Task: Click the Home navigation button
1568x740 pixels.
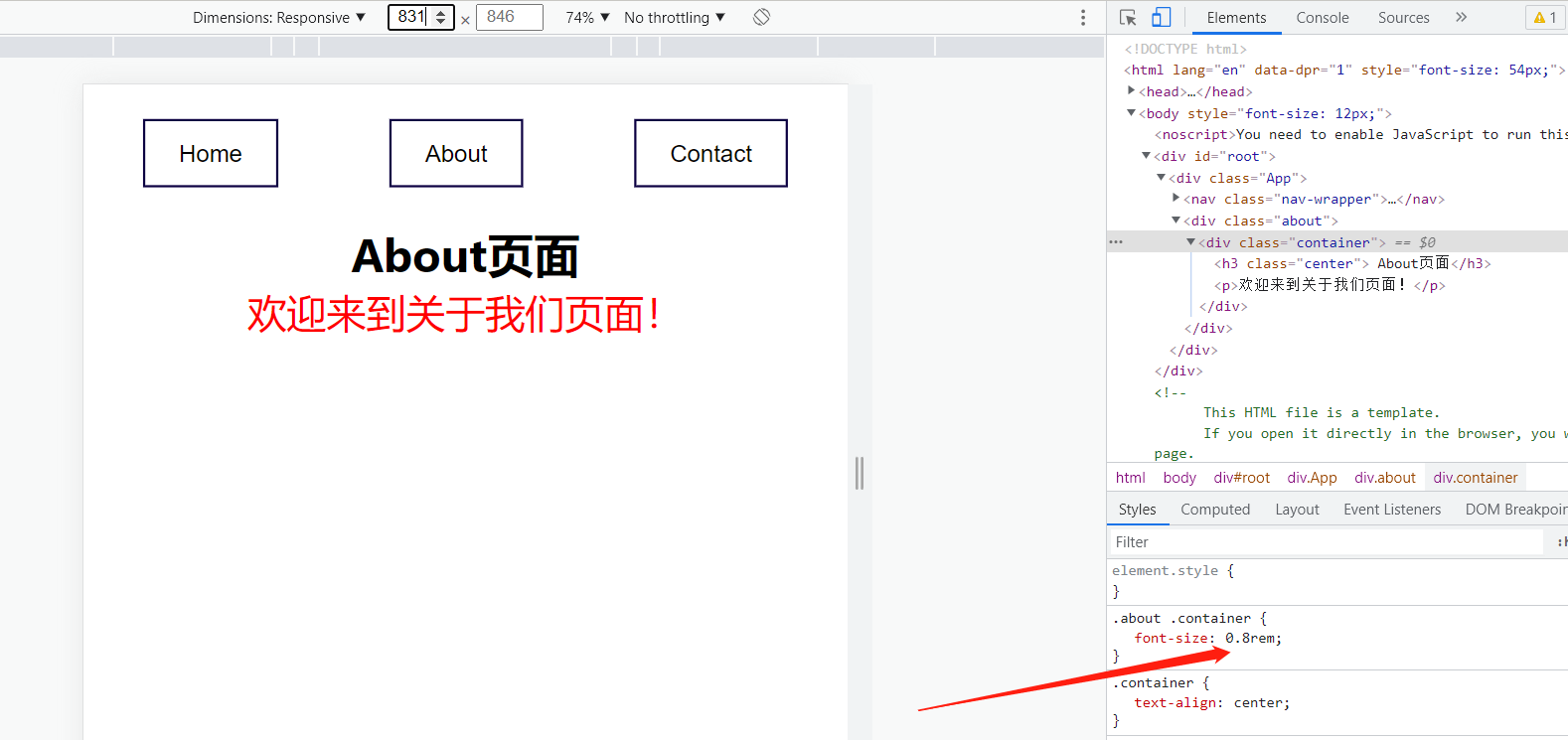Action: click(x=211, y=153)
